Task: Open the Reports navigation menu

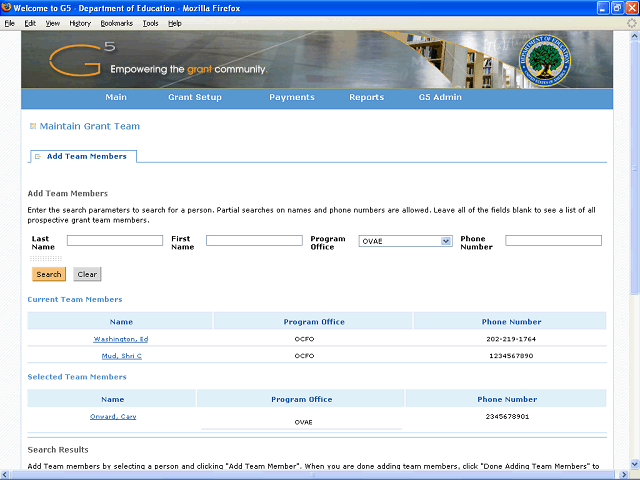Action: point(366,98)
